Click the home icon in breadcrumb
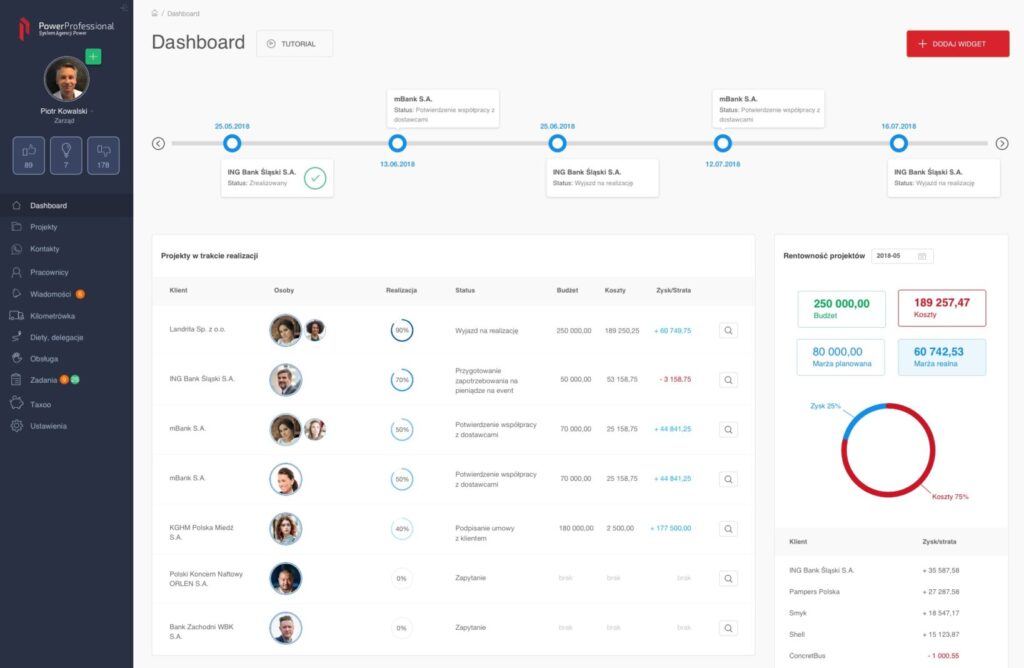Viewport: 1024px width, 668px height. click(x=154, y=14)
